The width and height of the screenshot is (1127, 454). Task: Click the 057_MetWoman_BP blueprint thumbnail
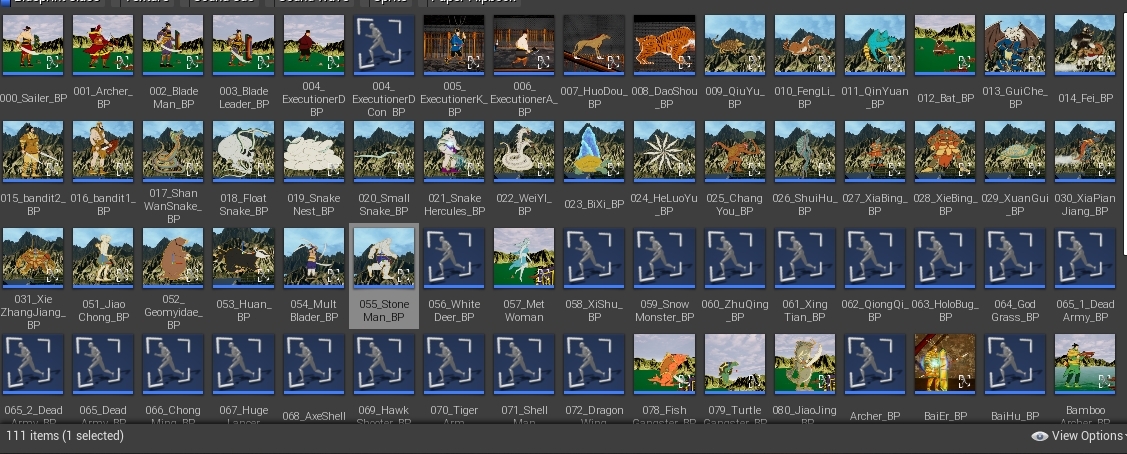tap(524, 257)
